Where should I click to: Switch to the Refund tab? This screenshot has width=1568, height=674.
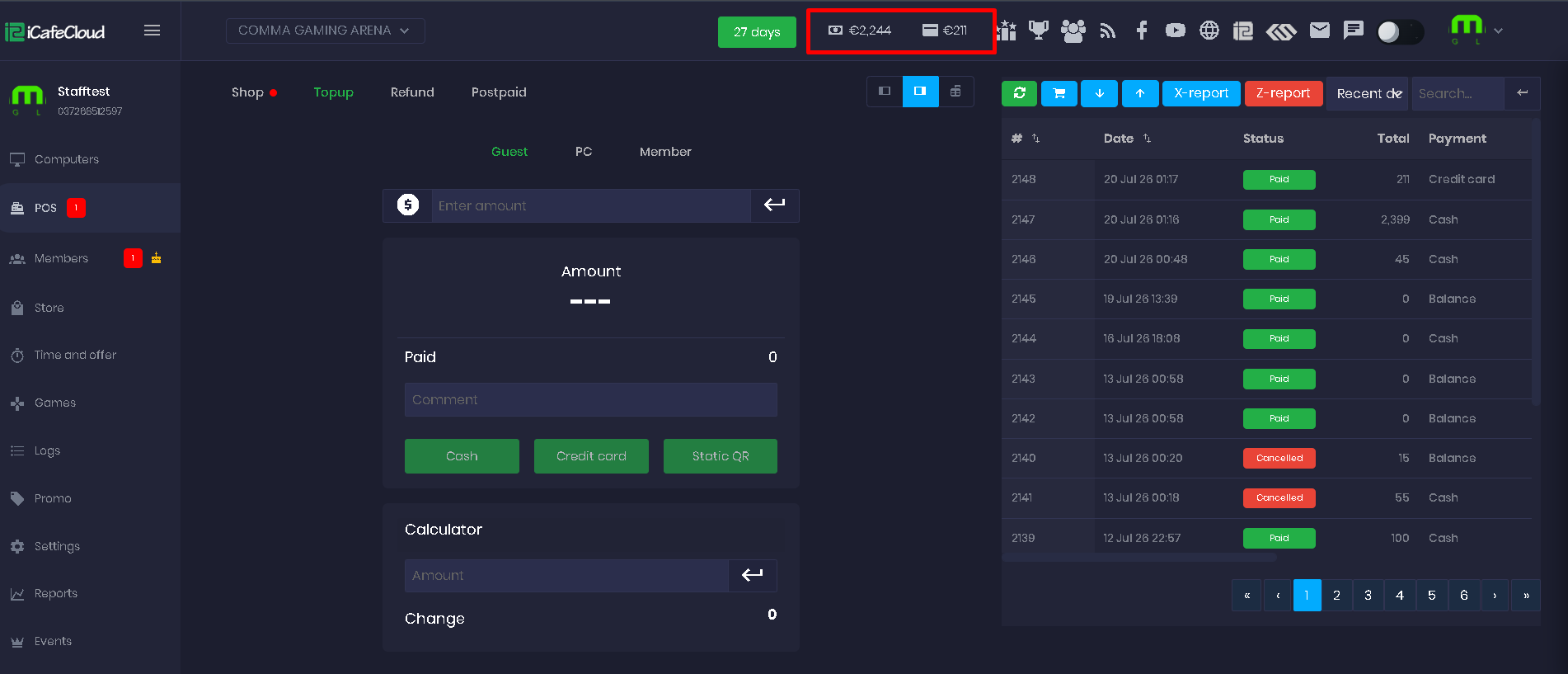(x=412, y=92)
